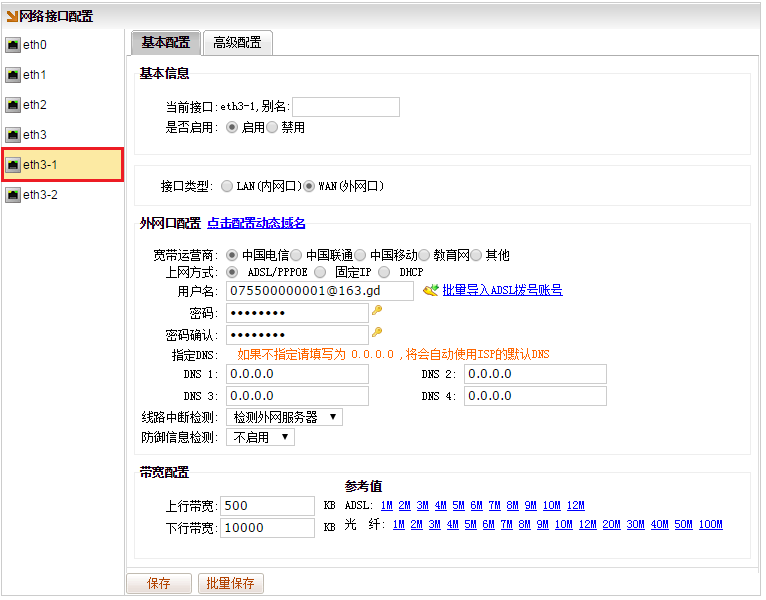Image resolution: width=766 pixels, height=600 pixels.
Task: Click the 上行带宽 input field
Action: click(x=267, y=506)
